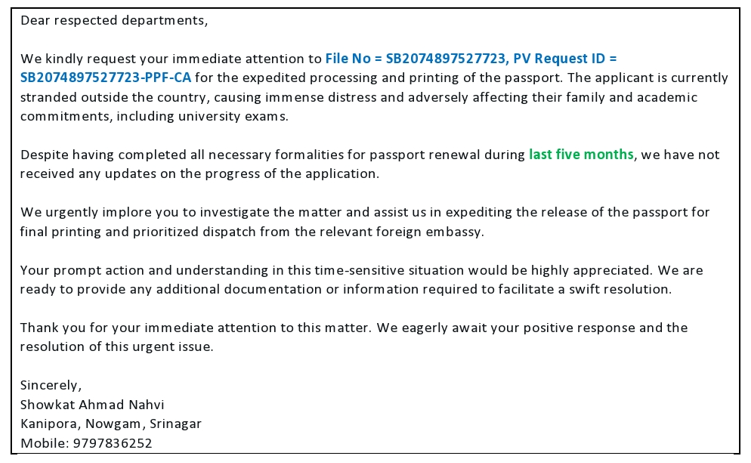Click the blue SB2074897527723-PPF-CA request ID
Screen dimensions: 751x463
[x=106, y=78]
